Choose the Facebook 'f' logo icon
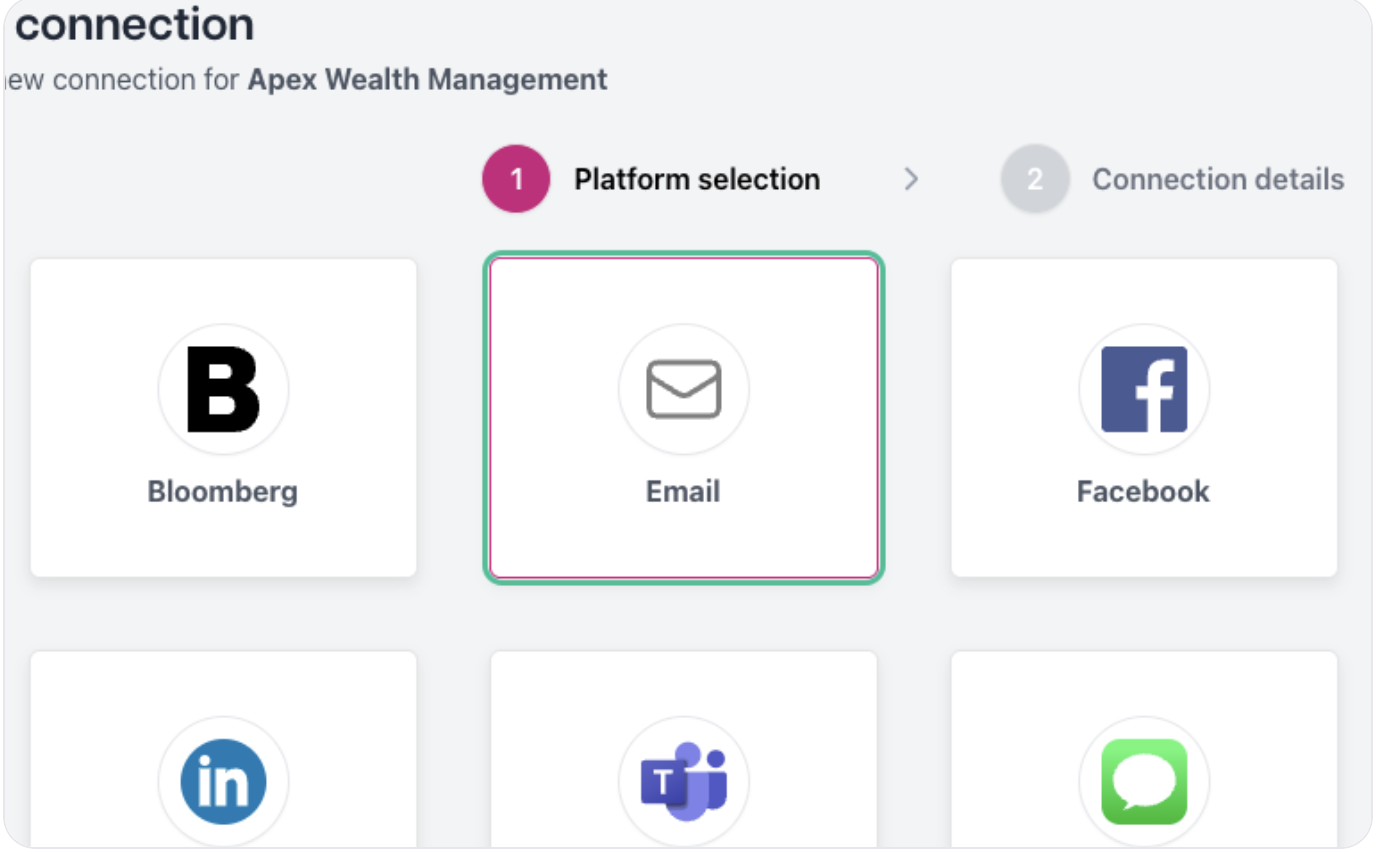 click(1144, 389)
